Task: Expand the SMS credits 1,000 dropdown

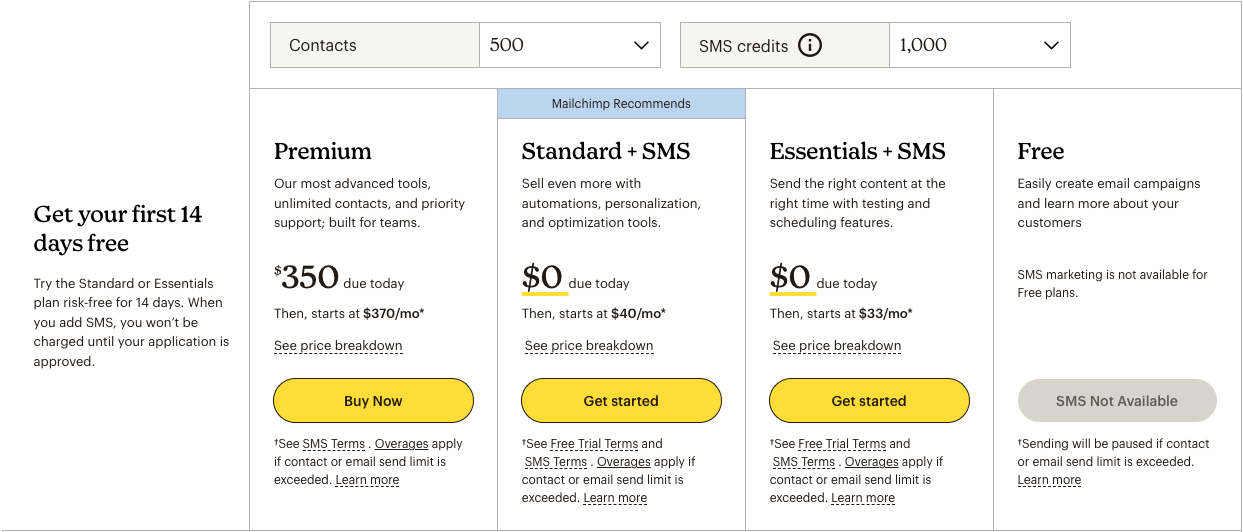Action: pos(979,46)
